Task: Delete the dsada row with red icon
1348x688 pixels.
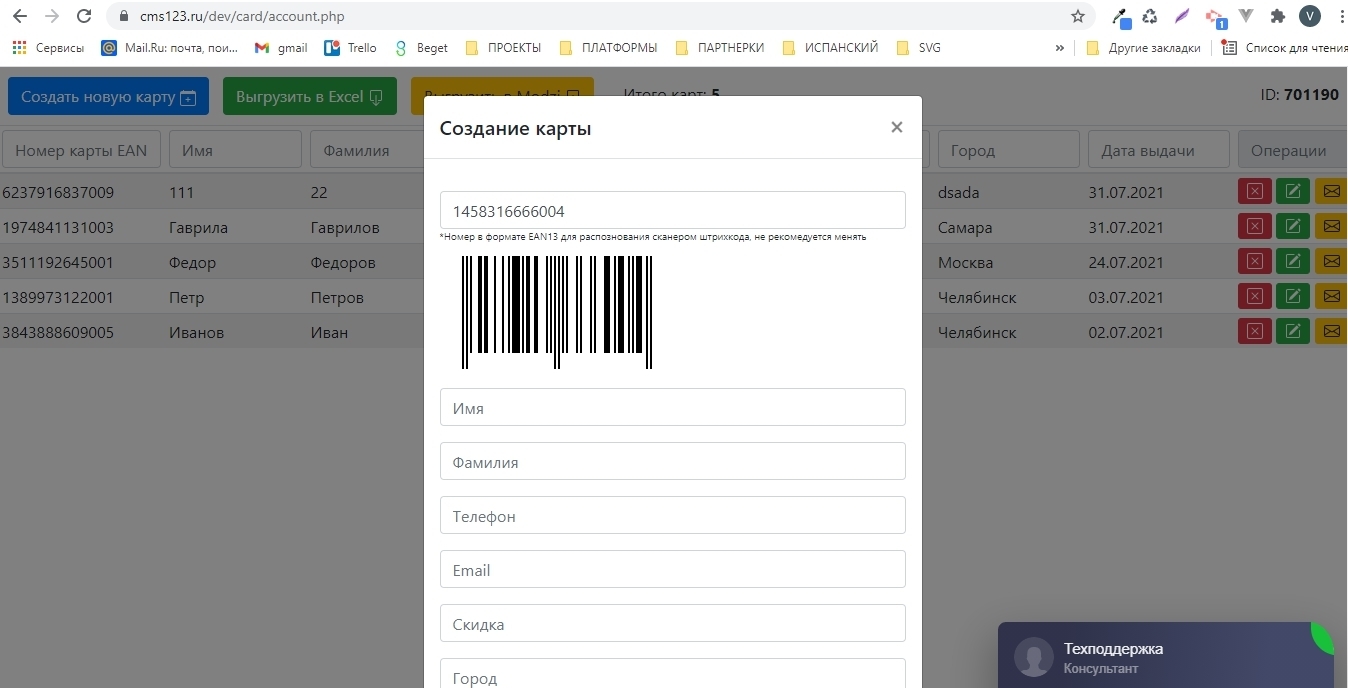Action: 1254,191
